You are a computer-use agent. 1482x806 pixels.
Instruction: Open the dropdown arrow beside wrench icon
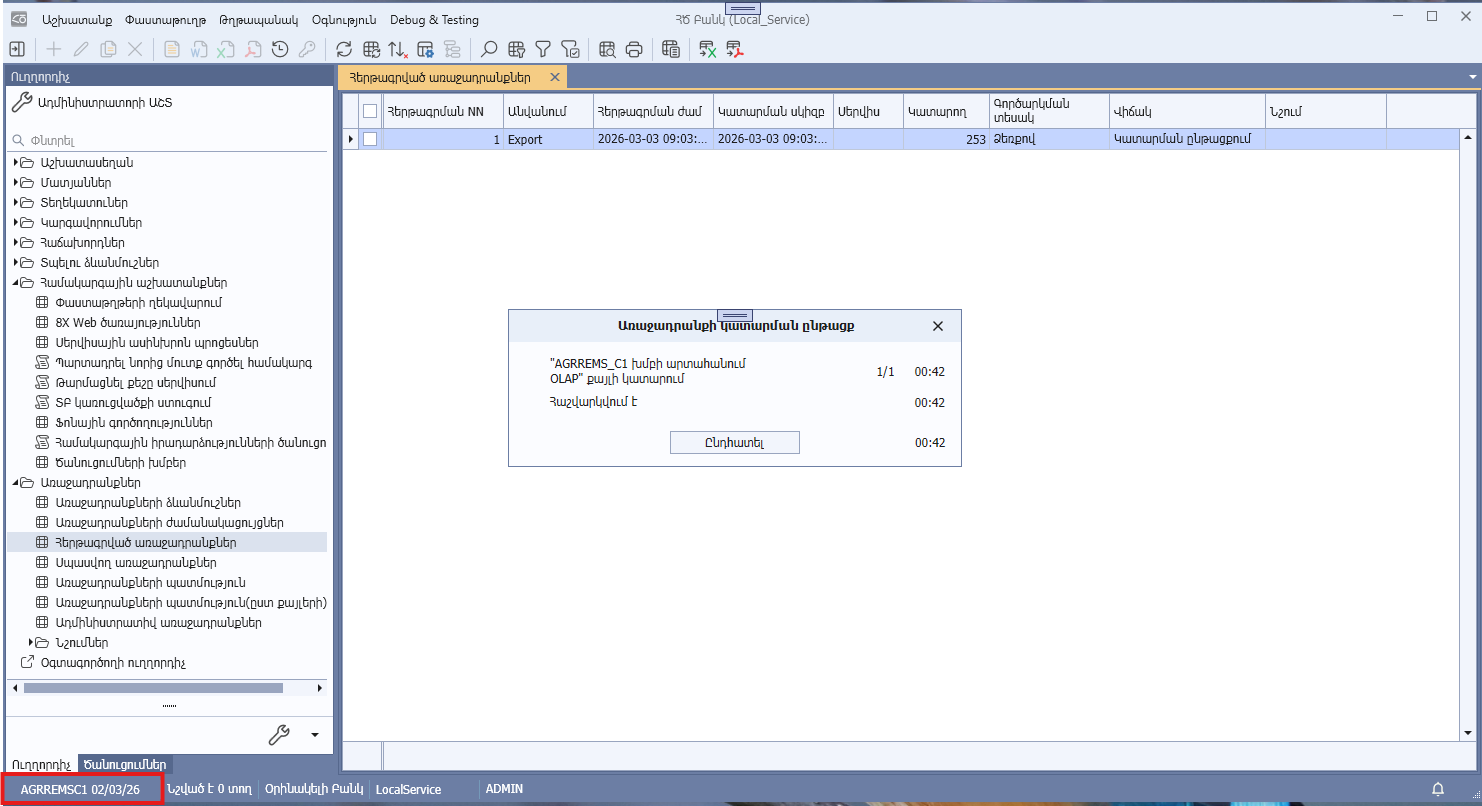(315, 735)
